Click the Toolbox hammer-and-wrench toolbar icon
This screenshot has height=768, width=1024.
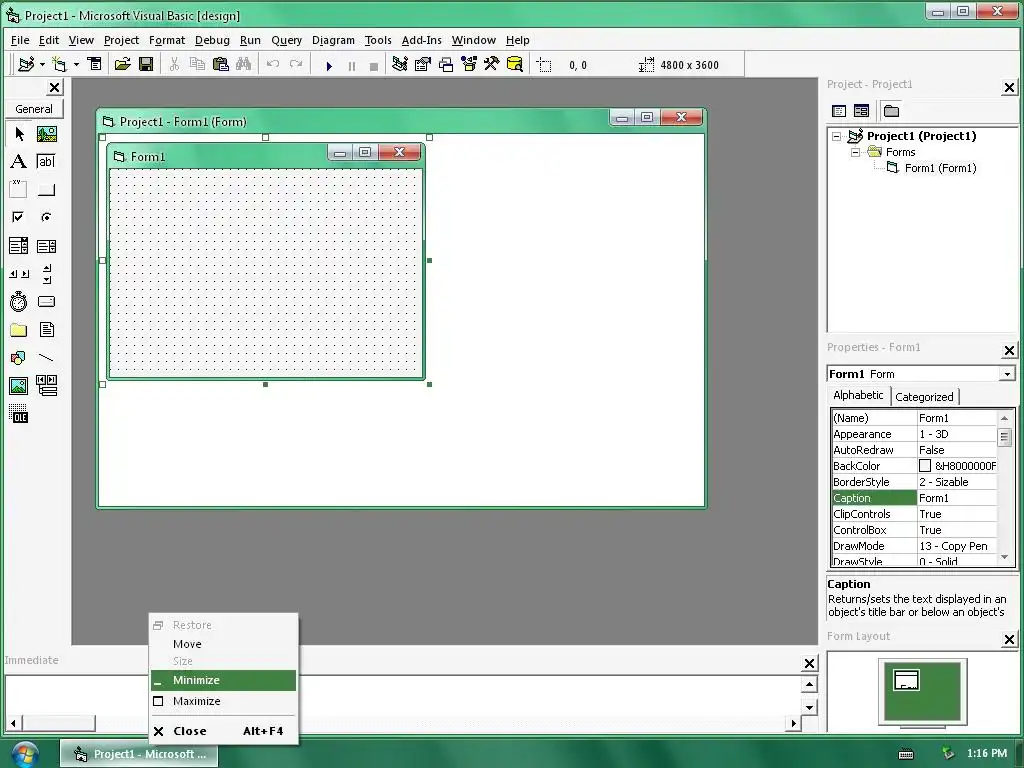(x=491, y=64)
